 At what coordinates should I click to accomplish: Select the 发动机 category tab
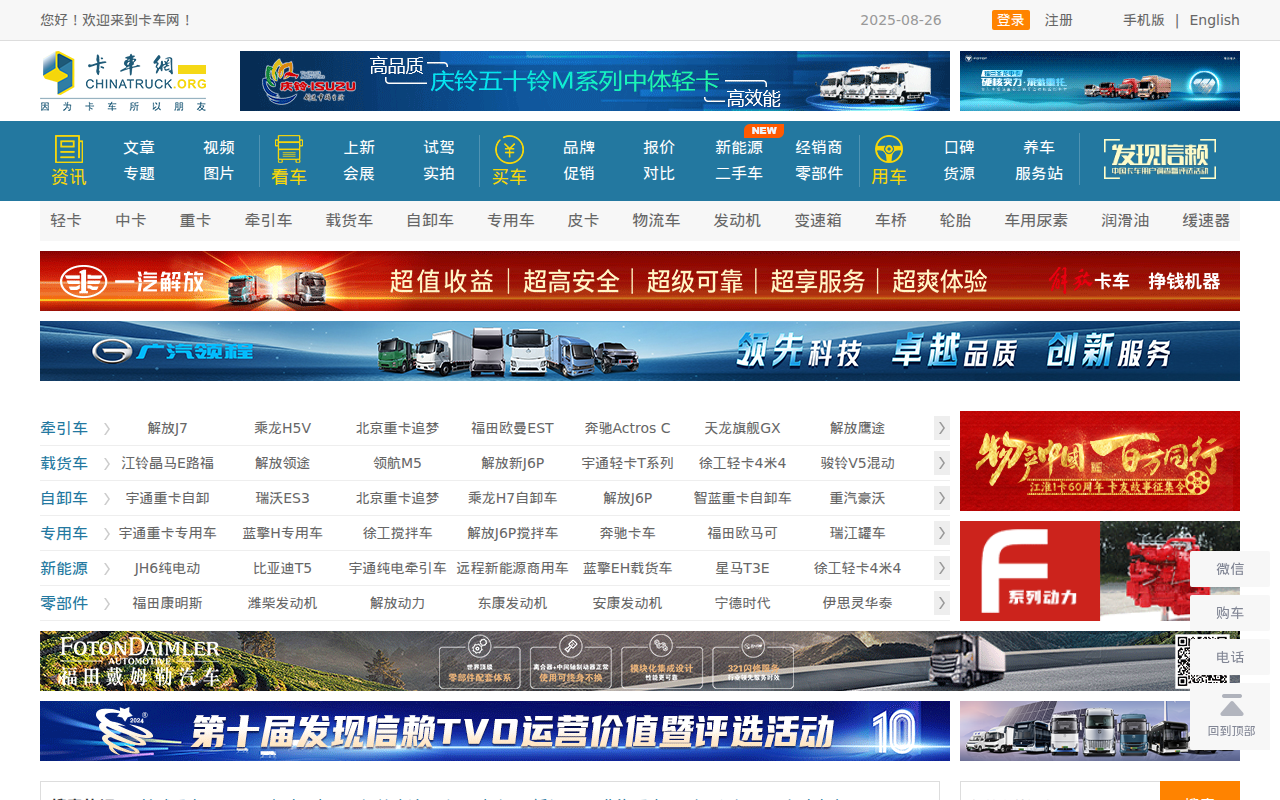pyautogui.click(x=737, y=220)
